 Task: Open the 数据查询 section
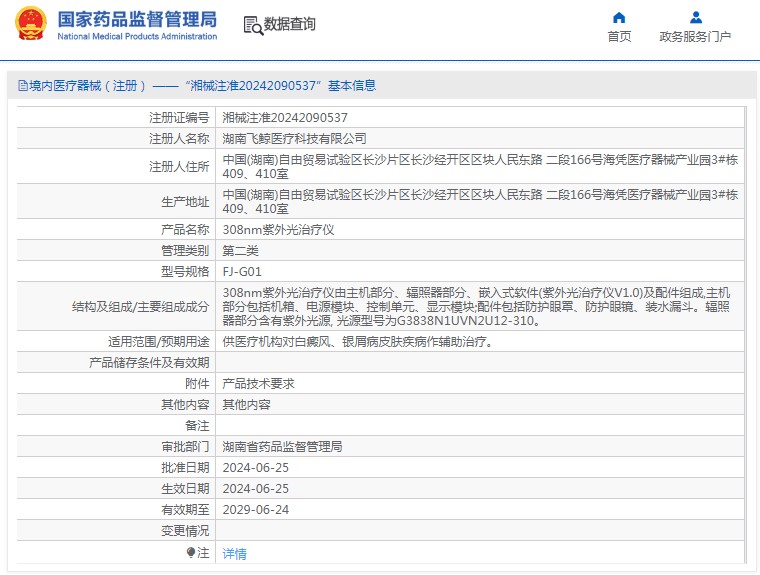(290, 24)
